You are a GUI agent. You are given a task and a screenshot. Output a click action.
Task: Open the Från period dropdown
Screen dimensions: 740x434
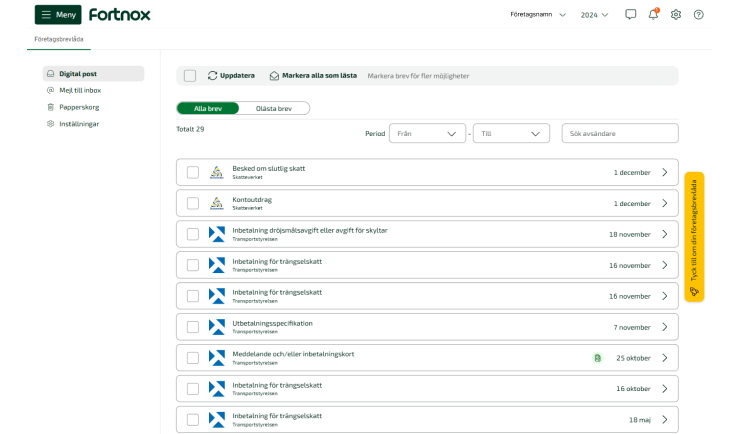coord(427,134)
